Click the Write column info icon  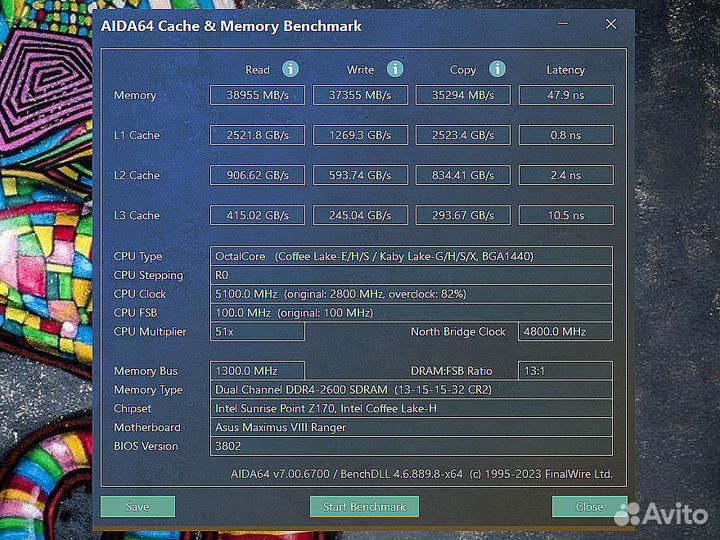tap(395, 69)
